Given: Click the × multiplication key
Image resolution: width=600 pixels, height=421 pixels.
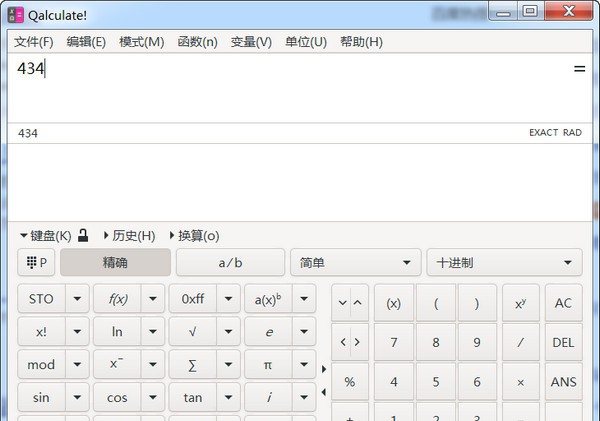Looking at the screenshot, I should [x=520, y=382].
